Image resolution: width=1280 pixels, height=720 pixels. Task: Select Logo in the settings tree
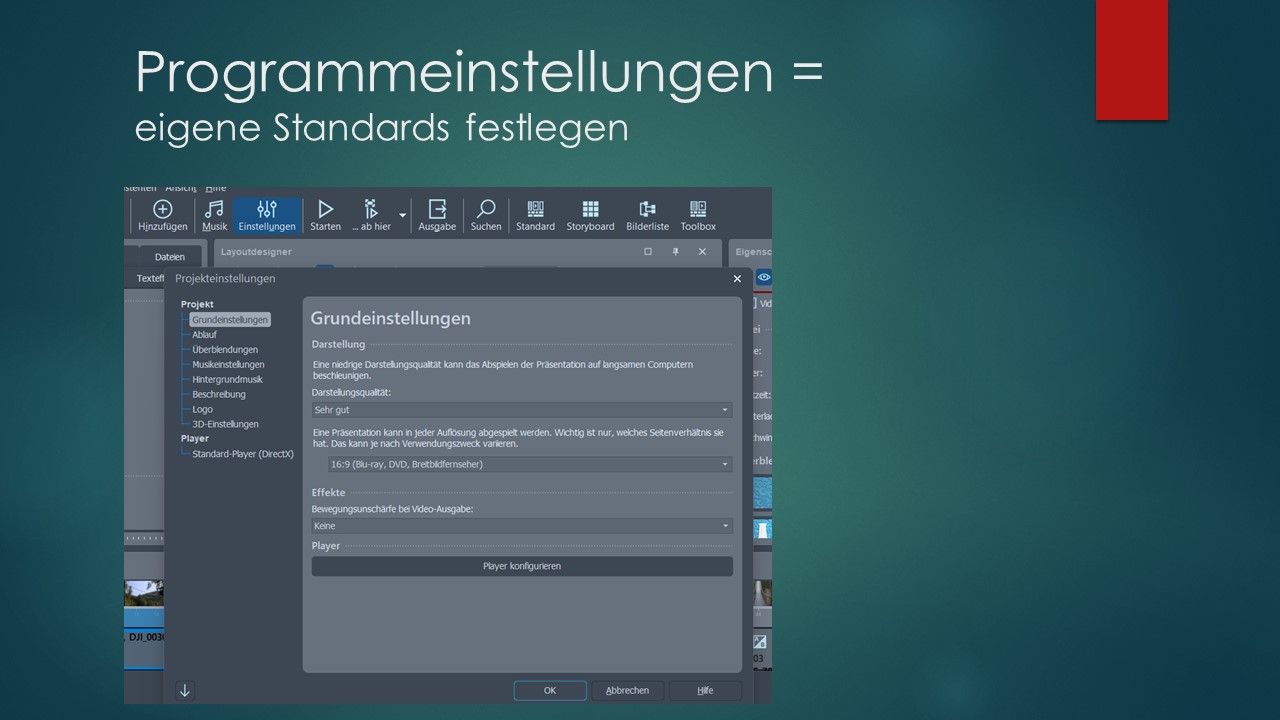coord(202,410)
